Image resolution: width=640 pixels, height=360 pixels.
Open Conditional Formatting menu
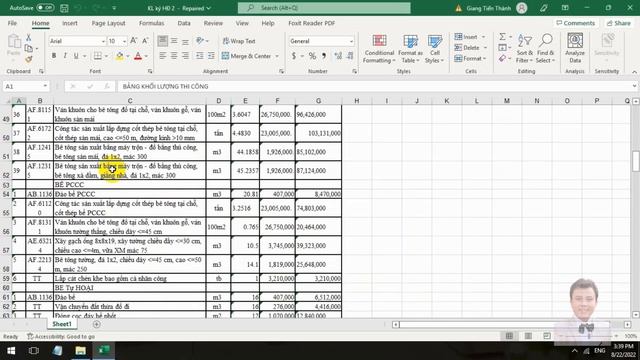pos(379,49)
